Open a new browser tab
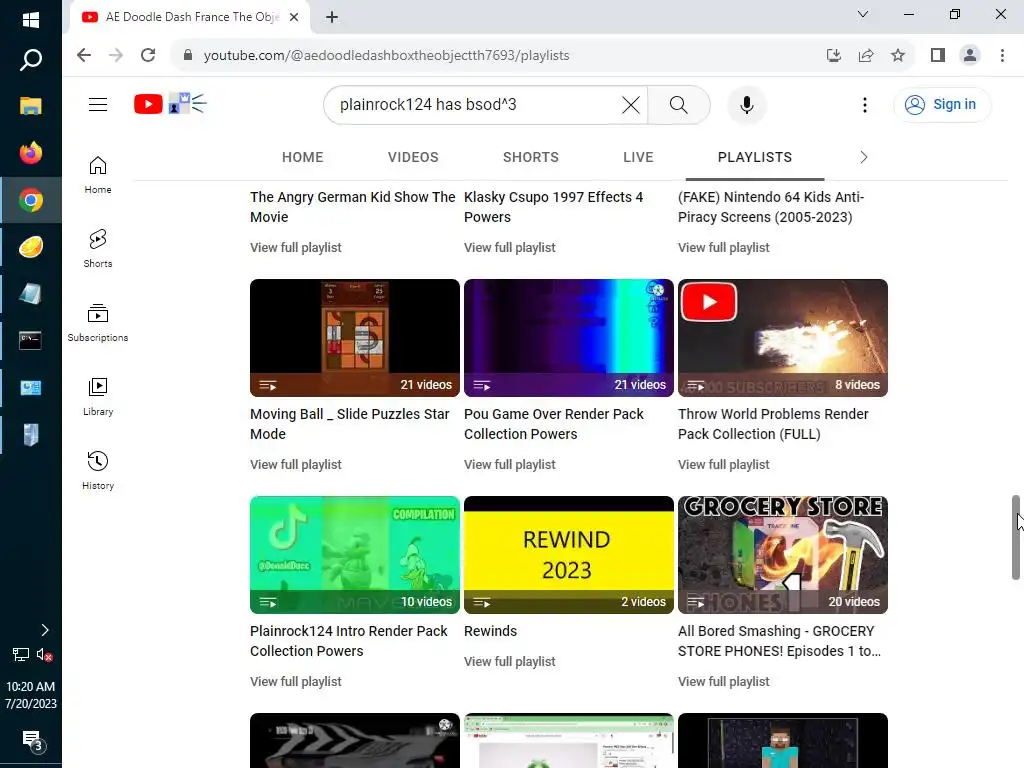1024x768 pixels. pyautogui.click(x=332, y=17)
